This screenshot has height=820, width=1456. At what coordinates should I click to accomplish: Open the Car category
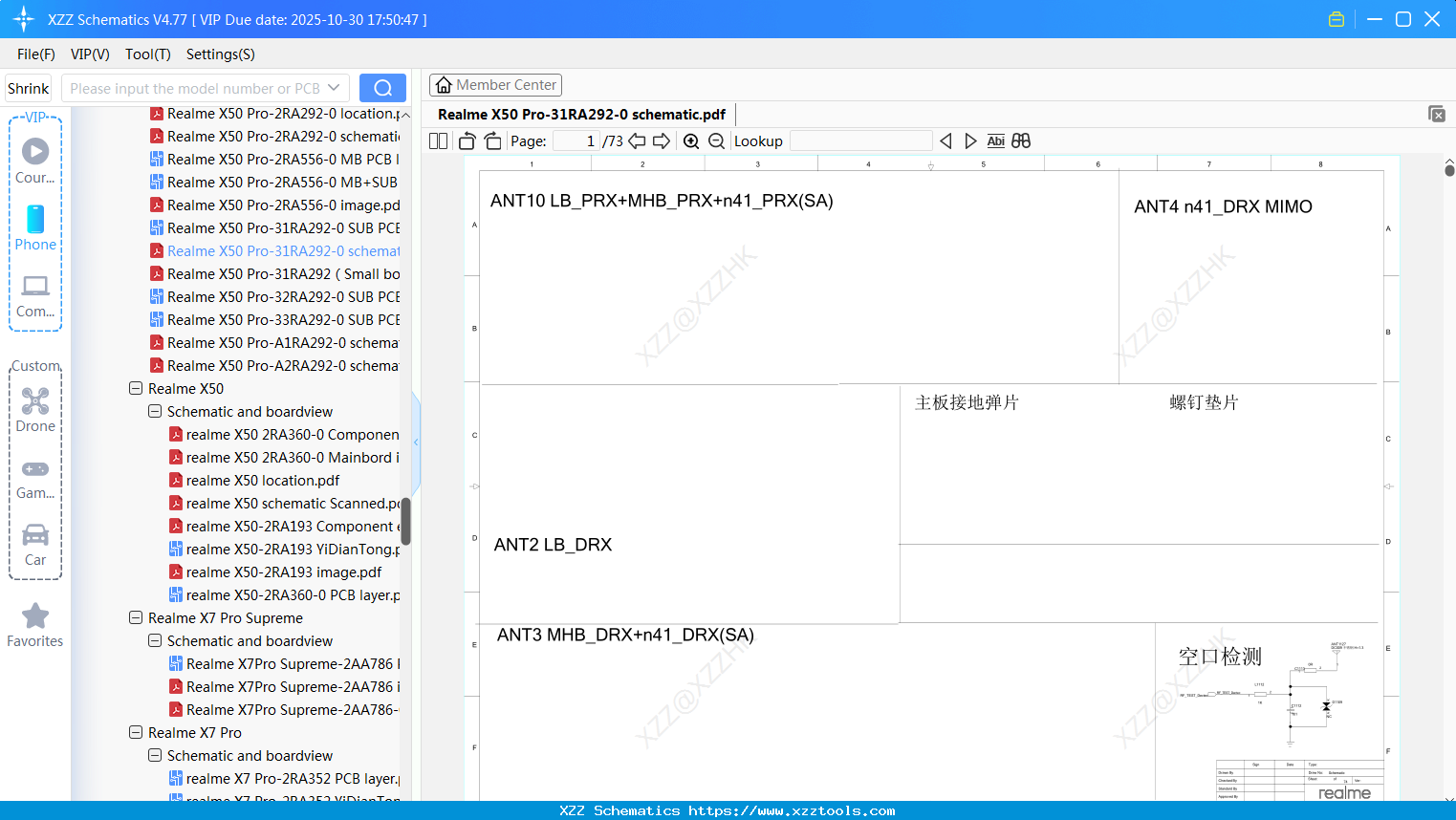click(x=35, y=545)
